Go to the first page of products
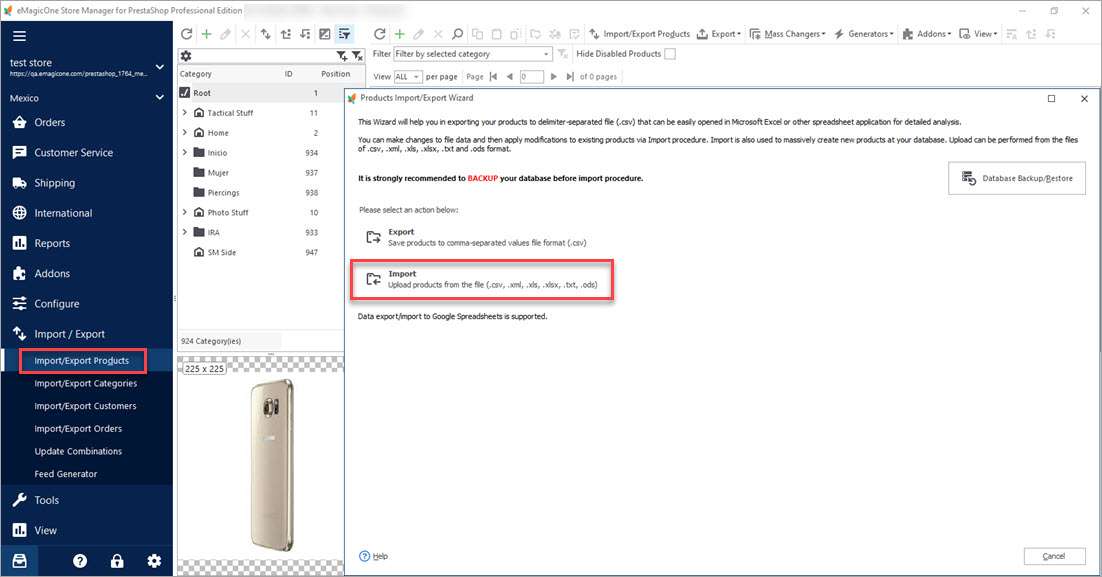The height and width of the screenshot is (577, 1102). click(493, 77)
